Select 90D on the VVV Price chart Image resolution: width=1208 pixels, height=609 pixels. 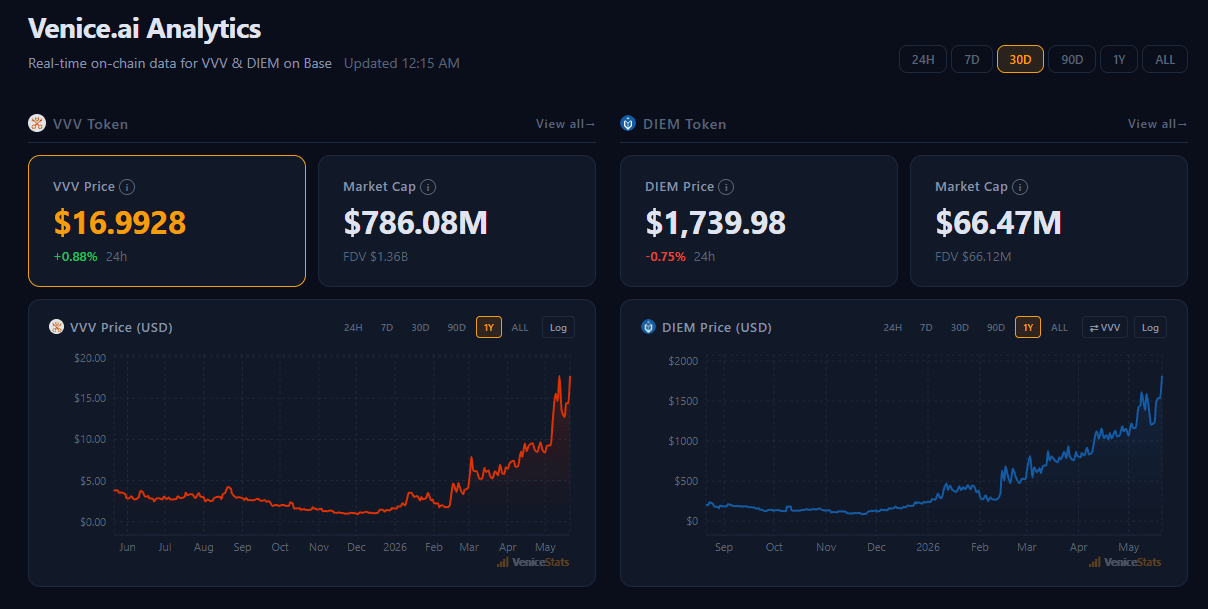(x=457, y=327)
